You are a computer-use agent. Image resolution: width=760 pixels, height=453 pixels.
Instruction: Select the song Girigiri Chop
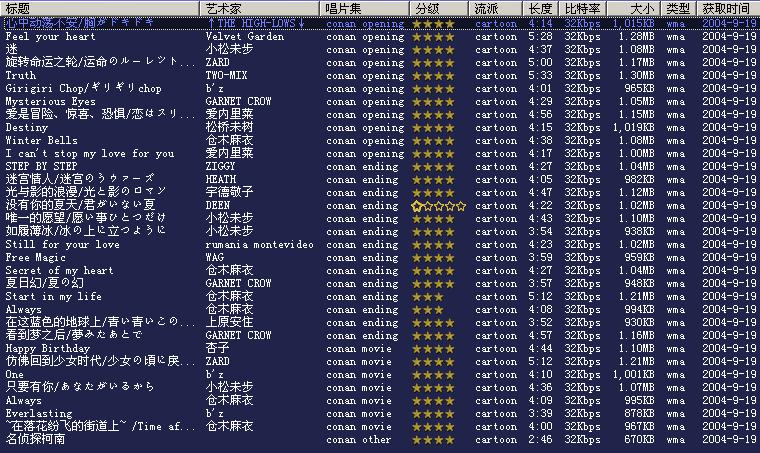[83, 89]
